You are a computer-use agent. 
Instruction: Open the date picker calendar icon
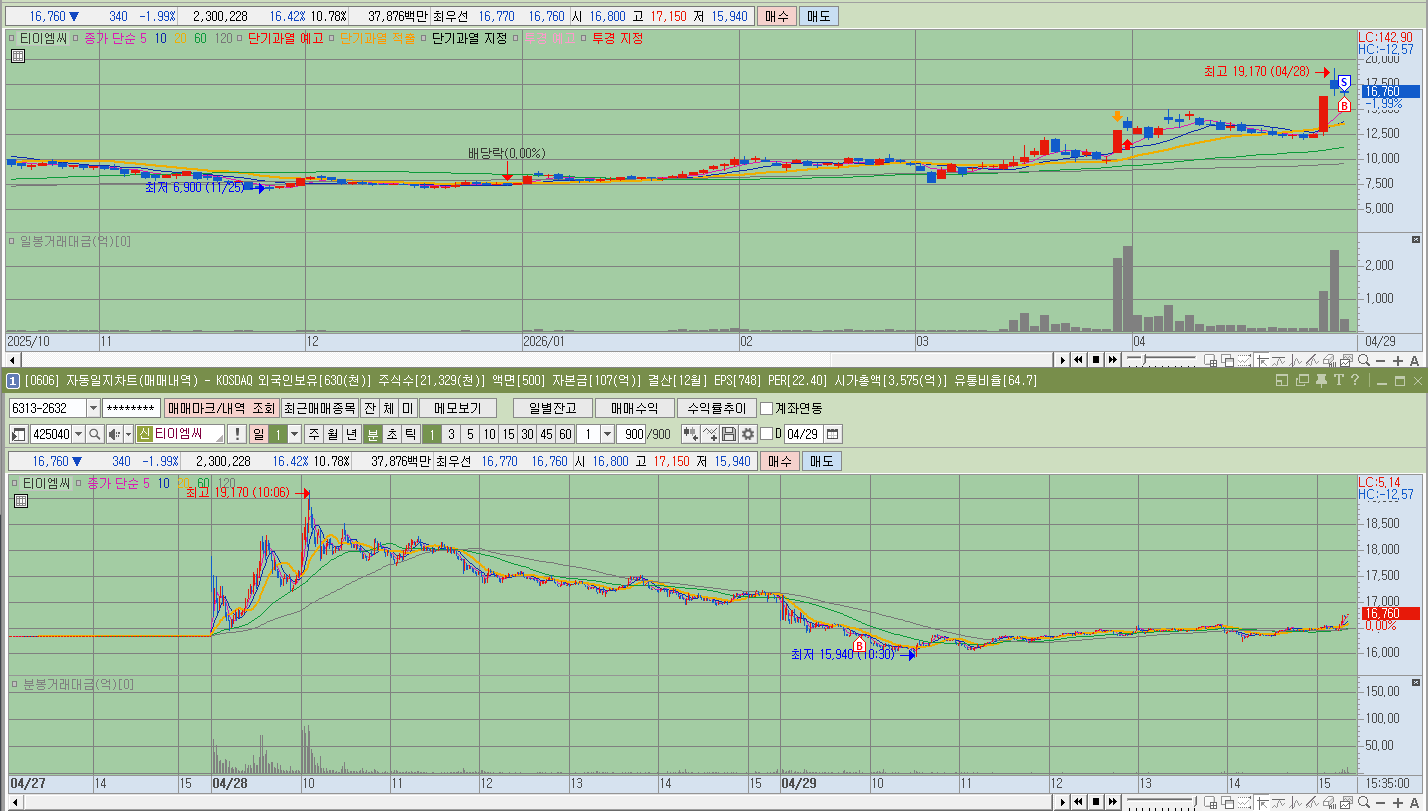click(x=832, y=434)
